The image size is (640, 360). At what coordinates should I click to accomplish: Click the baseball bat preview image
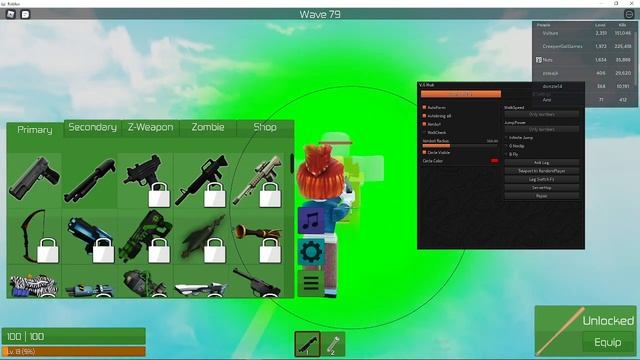(x=559, y=331)
